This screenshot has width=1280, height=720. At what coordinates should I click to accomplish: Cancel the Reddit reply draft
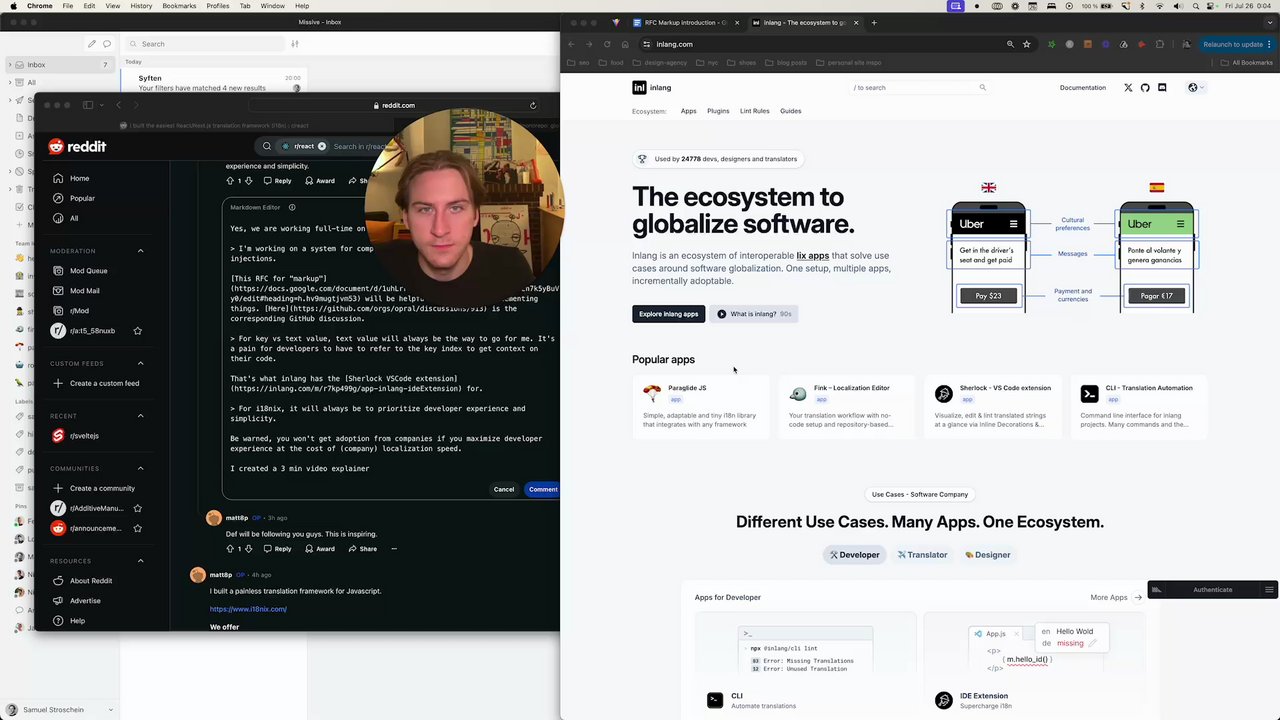coord(504,489)
